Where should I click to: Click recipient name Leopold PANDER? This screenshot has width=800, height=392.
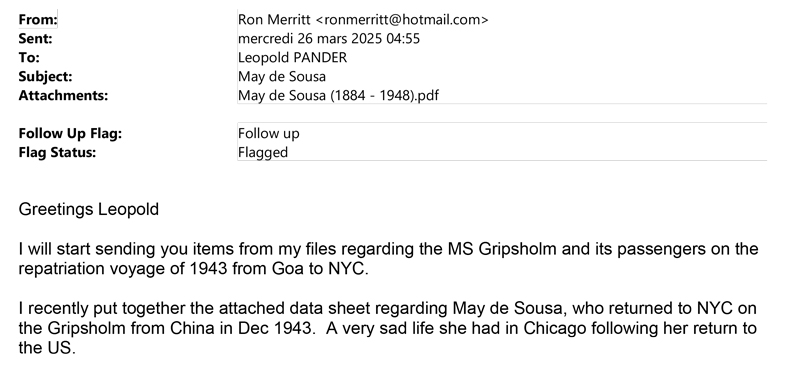(292, 57)
